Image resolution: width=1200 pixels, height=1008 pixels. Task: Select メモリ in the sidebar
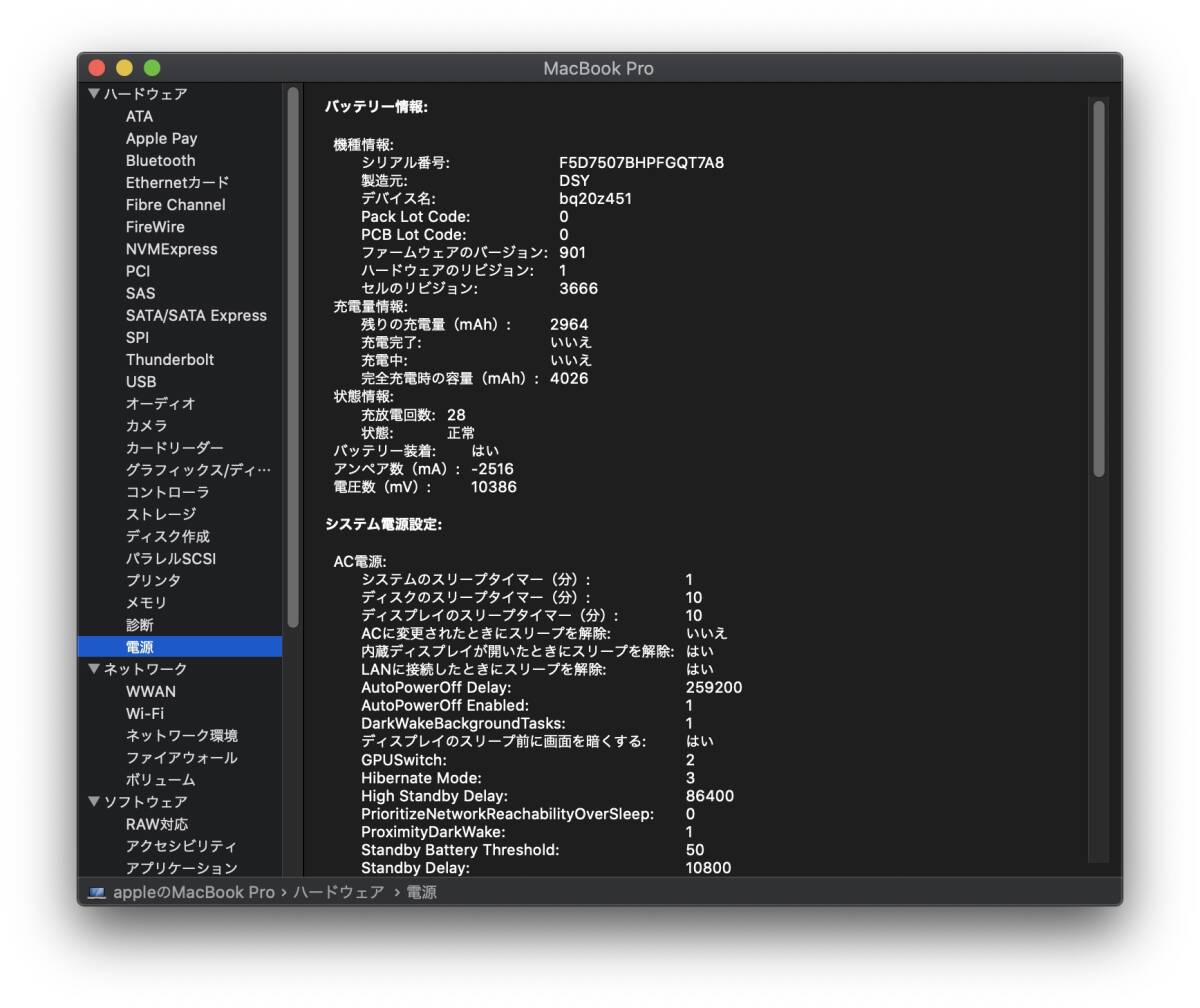tap(146, 602)
